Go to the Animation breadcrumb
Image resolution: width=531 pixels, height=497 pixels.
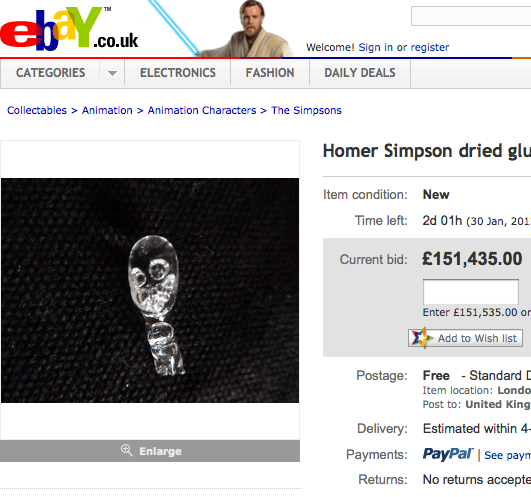tap(107, 110)
